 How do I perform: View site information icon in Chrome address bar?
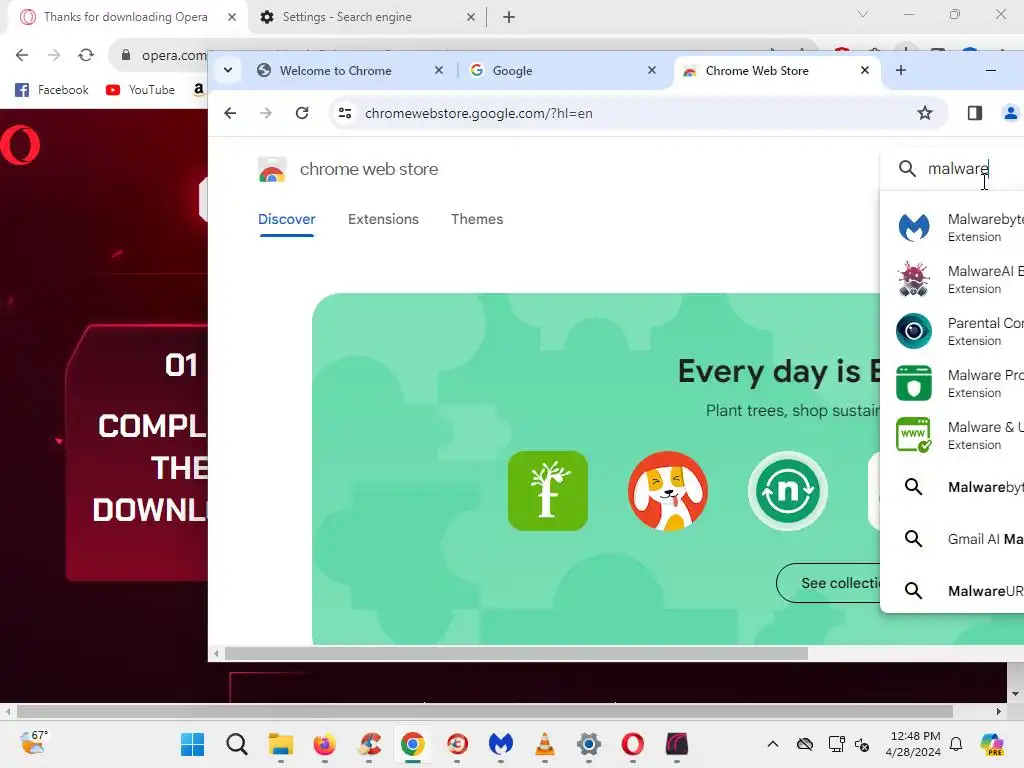point(345,113)
